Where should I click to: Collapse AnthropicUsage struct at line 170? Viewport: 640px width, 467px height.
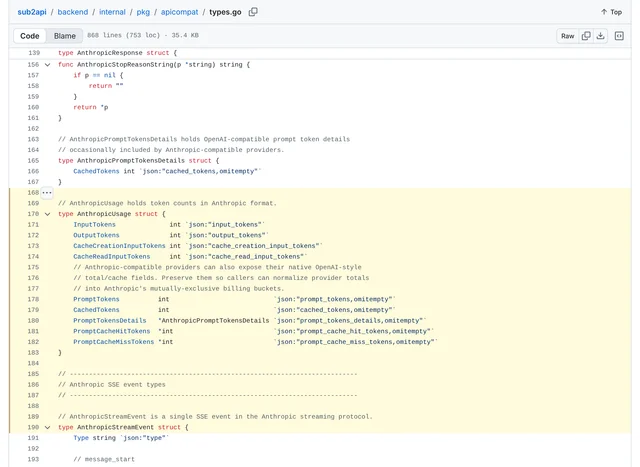(48, 214)
